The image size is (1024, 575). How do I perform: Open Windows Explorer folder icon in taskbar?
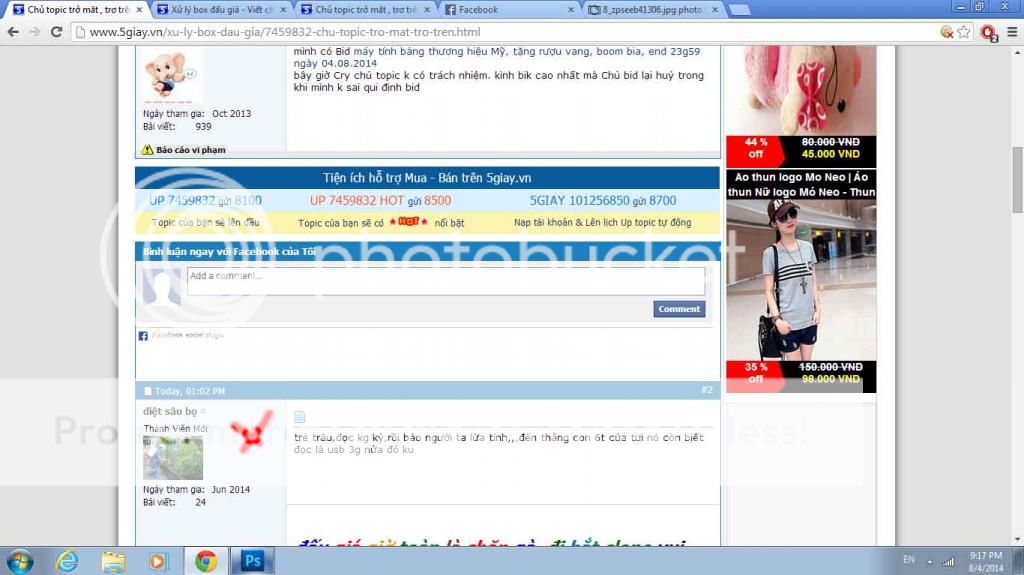click(113, 561)
